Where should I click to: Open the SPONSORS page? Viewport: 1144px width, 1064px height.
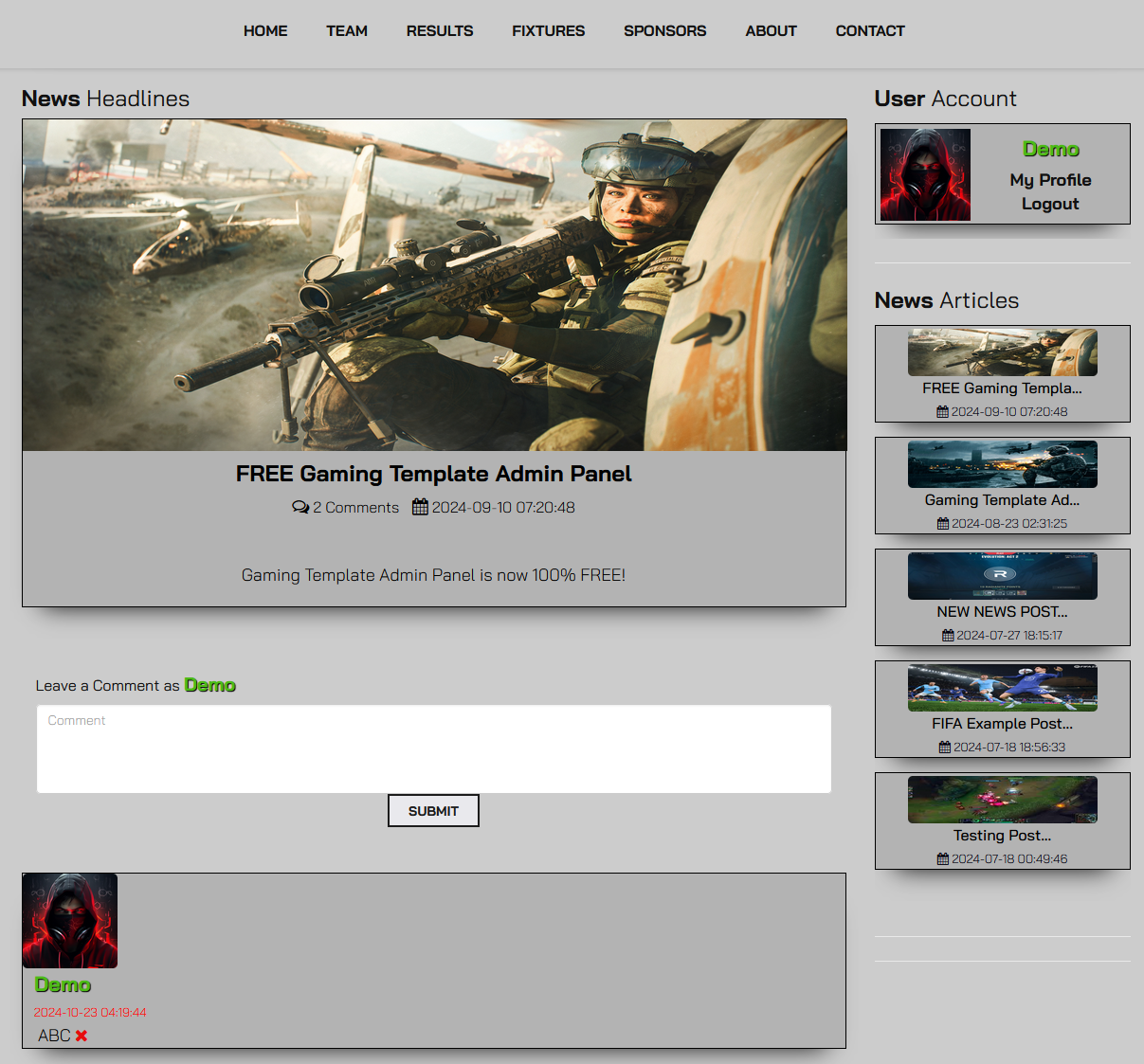(664, 31)
